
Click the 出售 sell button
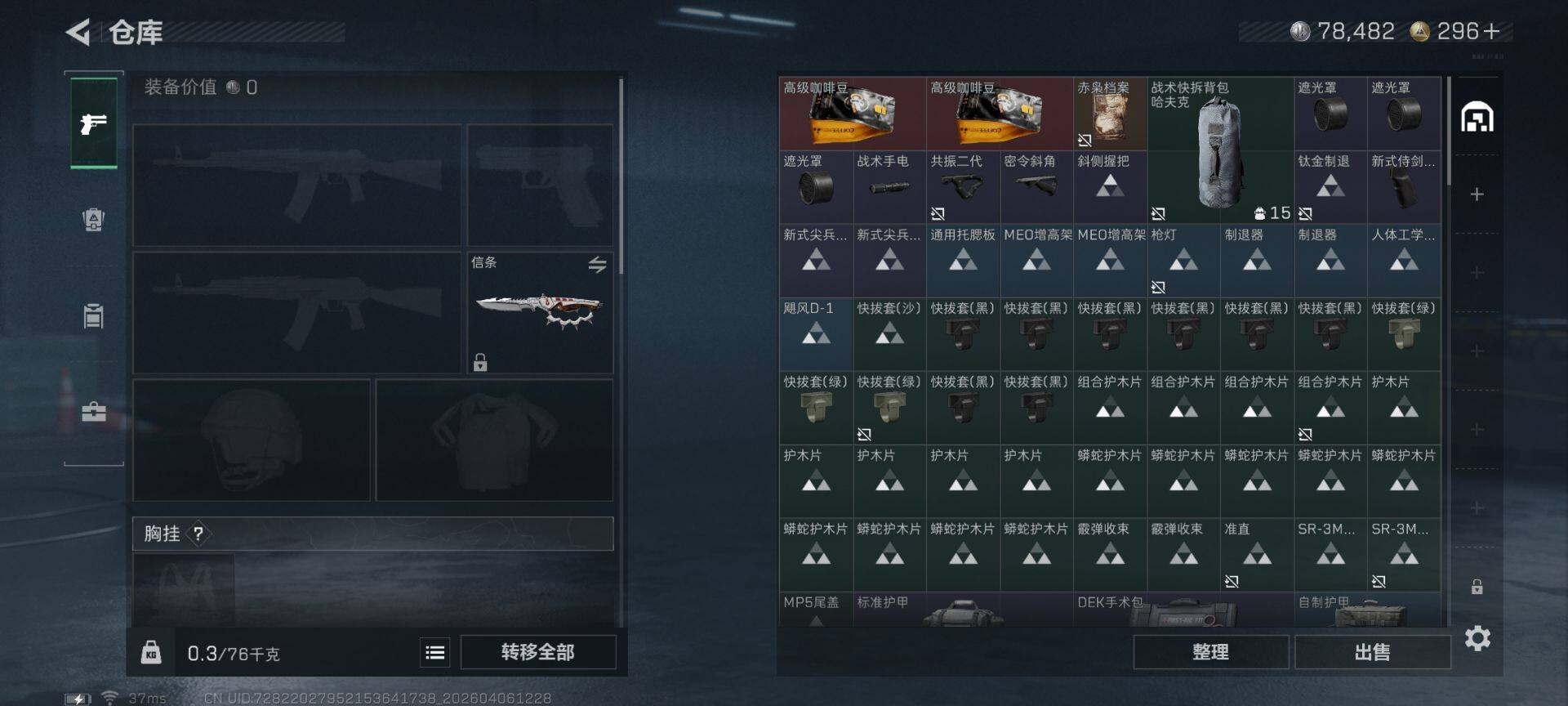point(1372,652)
